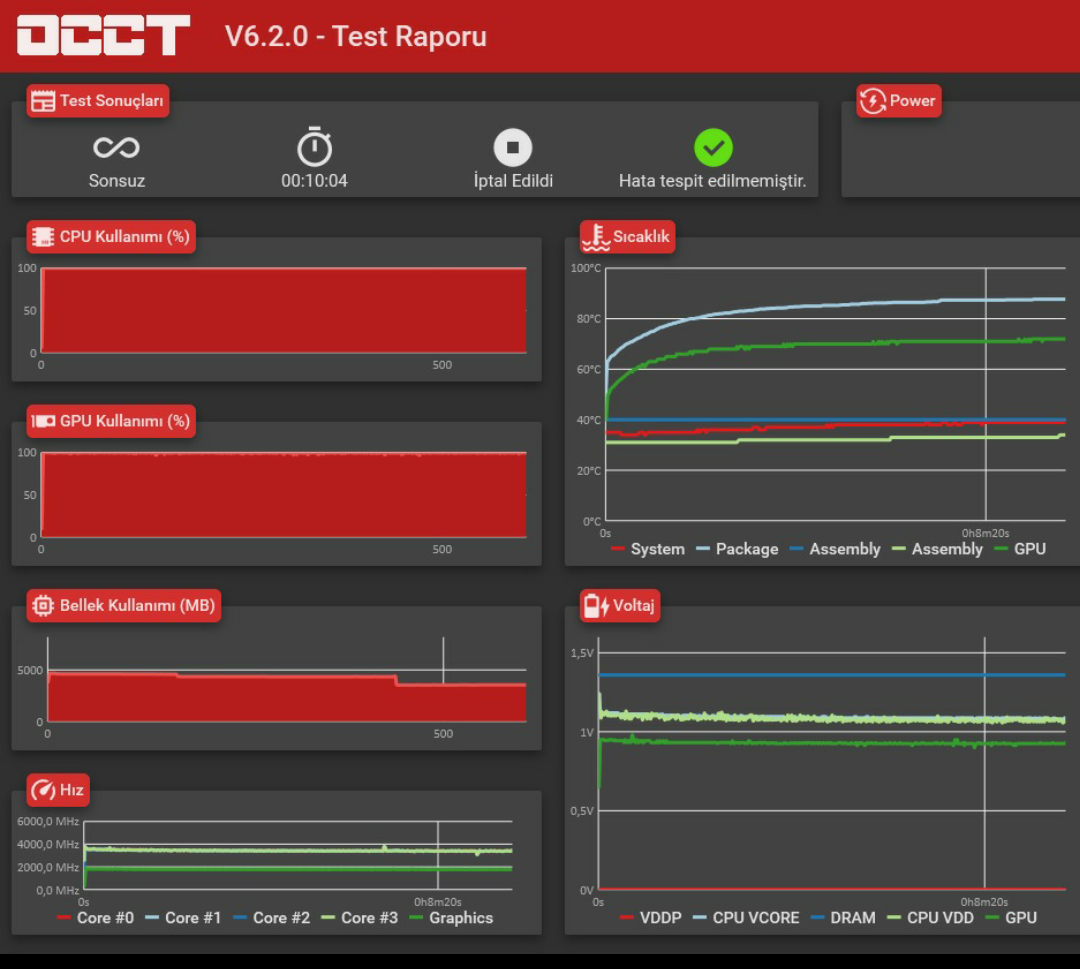Click the green checkmark status icon
This screenshot has width=1080, height=969.
pos(713,147)
